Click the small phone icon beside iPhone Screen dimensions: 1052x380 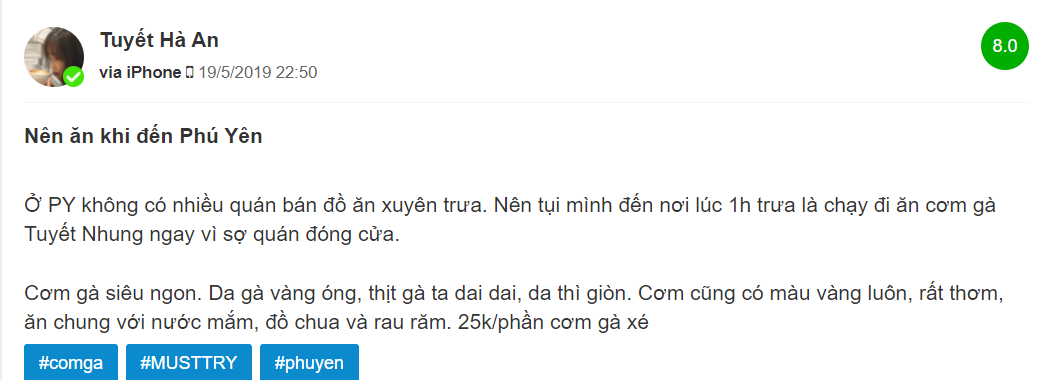(189, 73)
